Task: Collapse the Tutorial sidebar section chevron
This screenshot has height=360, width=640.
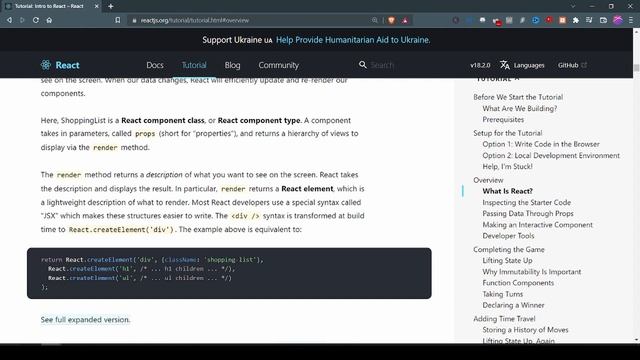Action: 517,79
